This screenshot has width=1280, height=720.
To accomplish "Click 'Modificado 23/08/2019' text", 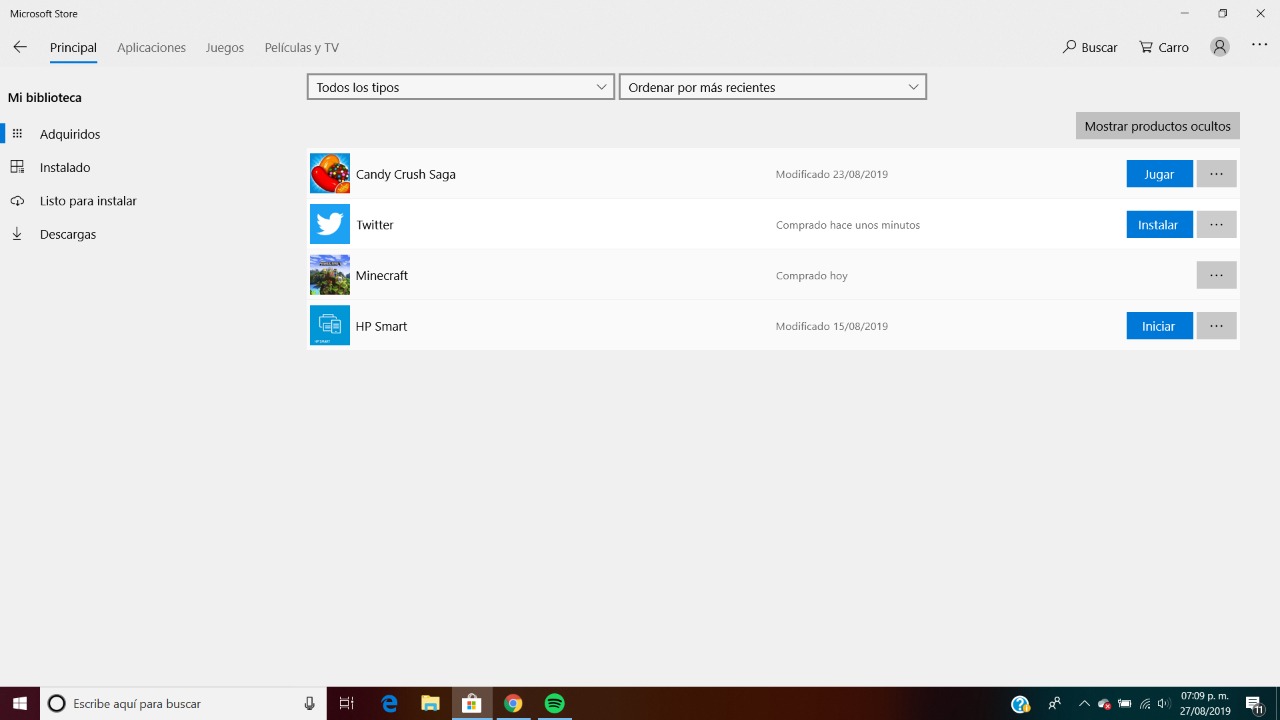I will (x=832, y=174).
